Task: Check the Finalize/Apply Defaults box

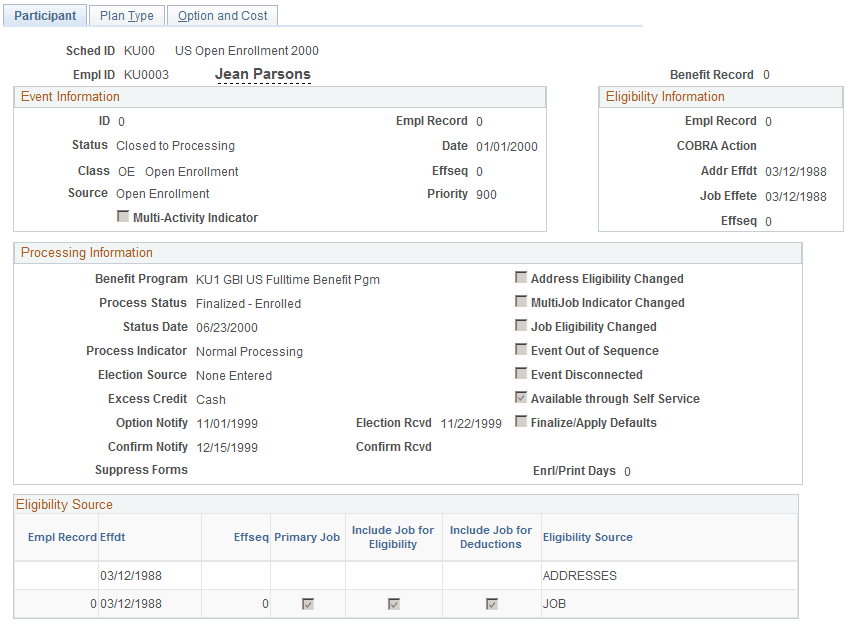Action: point(521,420)
